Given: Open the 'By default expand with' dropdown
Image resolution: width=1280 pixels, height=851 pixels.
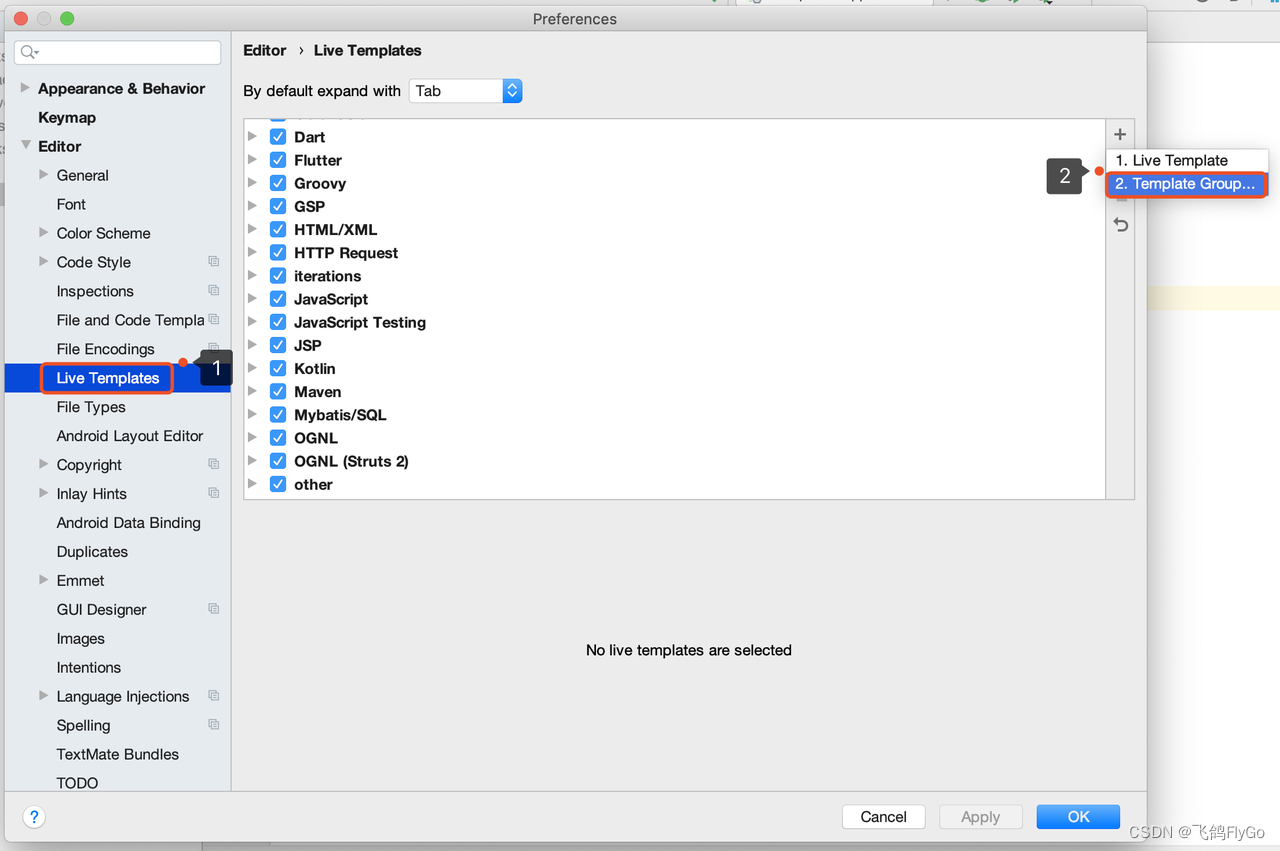Looking at the screenshot, I should [x=465, y=91].
